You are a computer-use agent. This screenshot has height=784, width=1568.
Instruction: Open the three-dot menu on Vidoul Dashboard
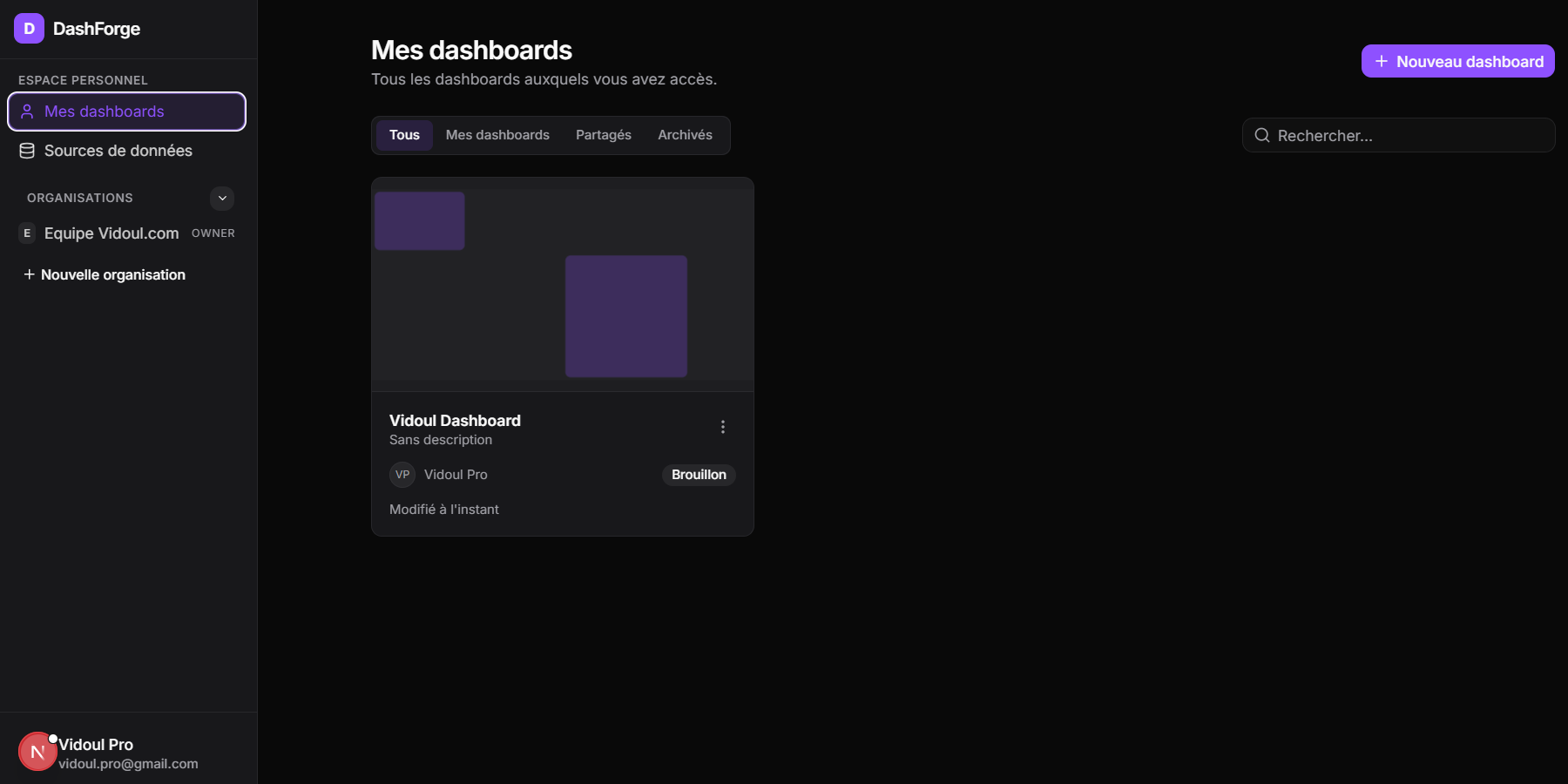point(722,427)
